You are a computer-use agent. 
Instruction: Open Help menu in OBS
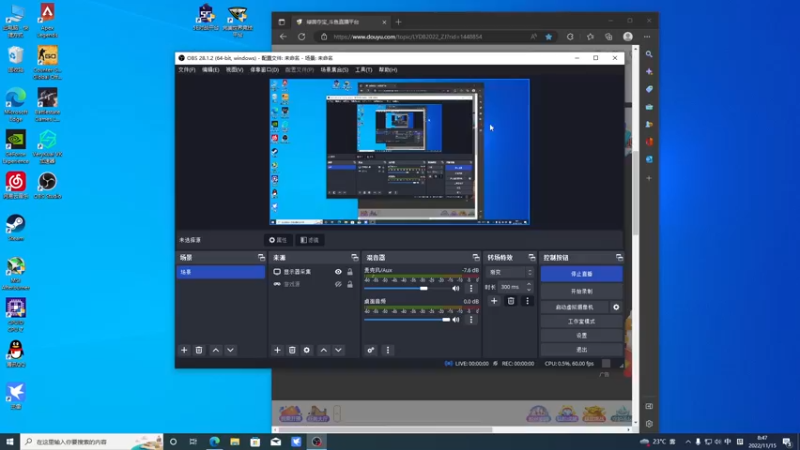click(x=388, y=70)
